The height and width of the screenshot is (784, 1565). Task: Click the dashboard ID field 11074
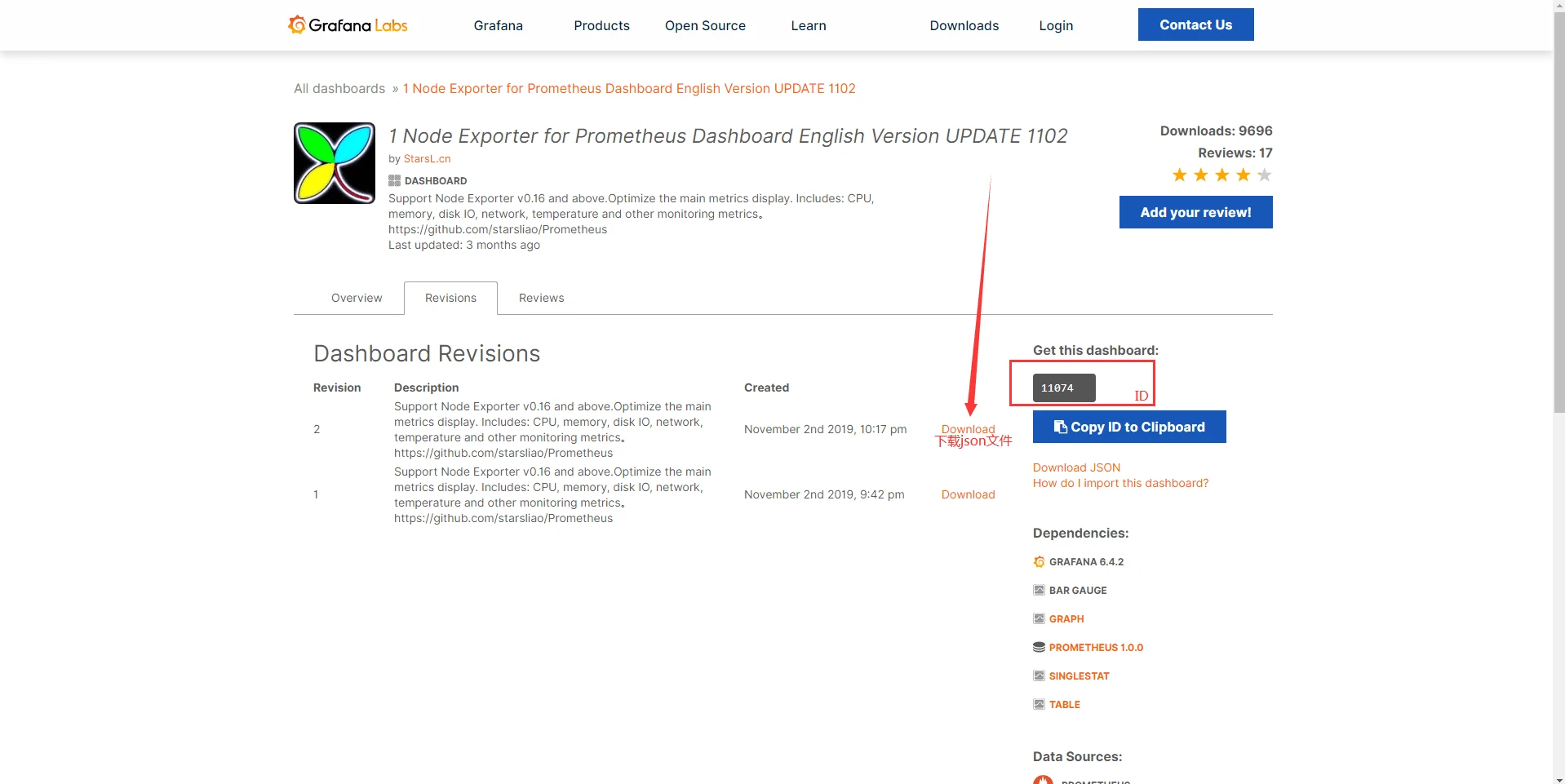coord(1063,388)
